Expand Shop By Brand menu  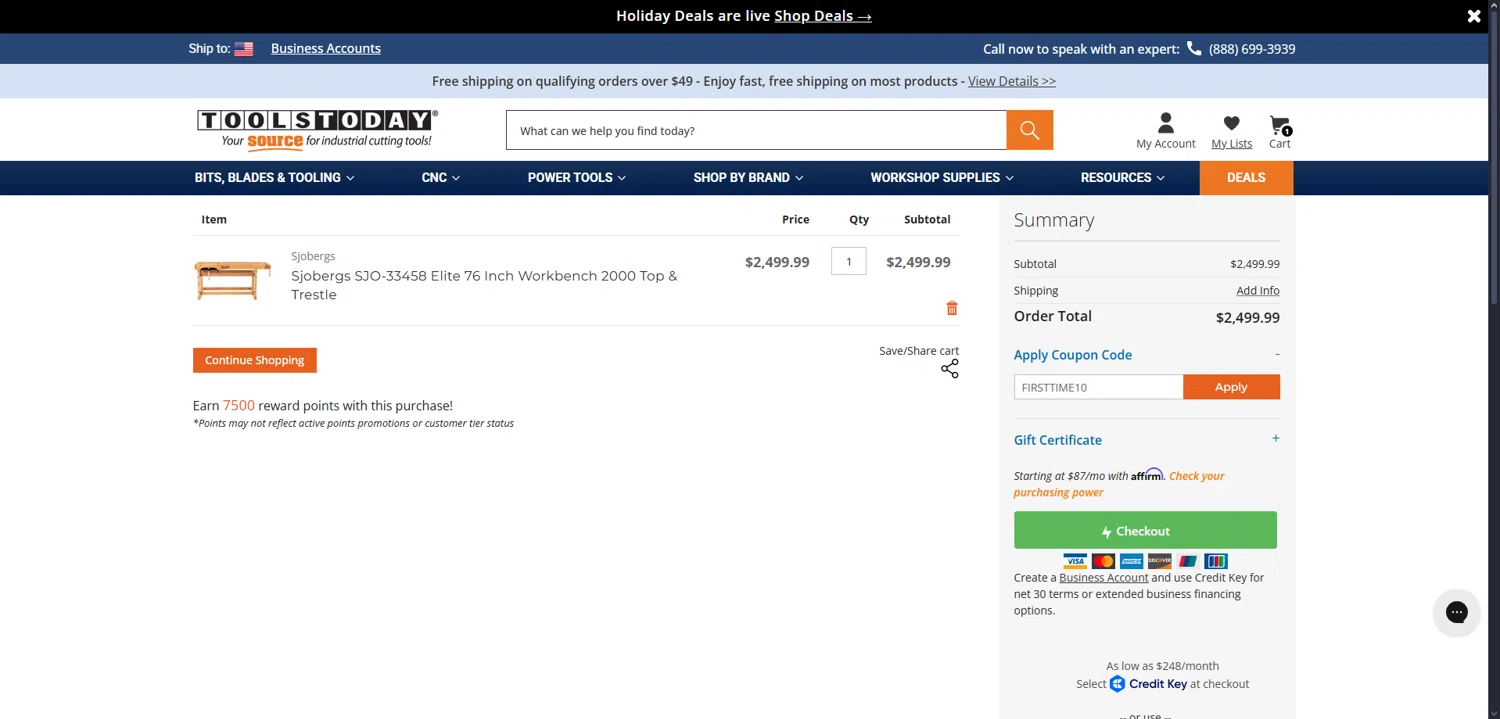pos(748,178)
